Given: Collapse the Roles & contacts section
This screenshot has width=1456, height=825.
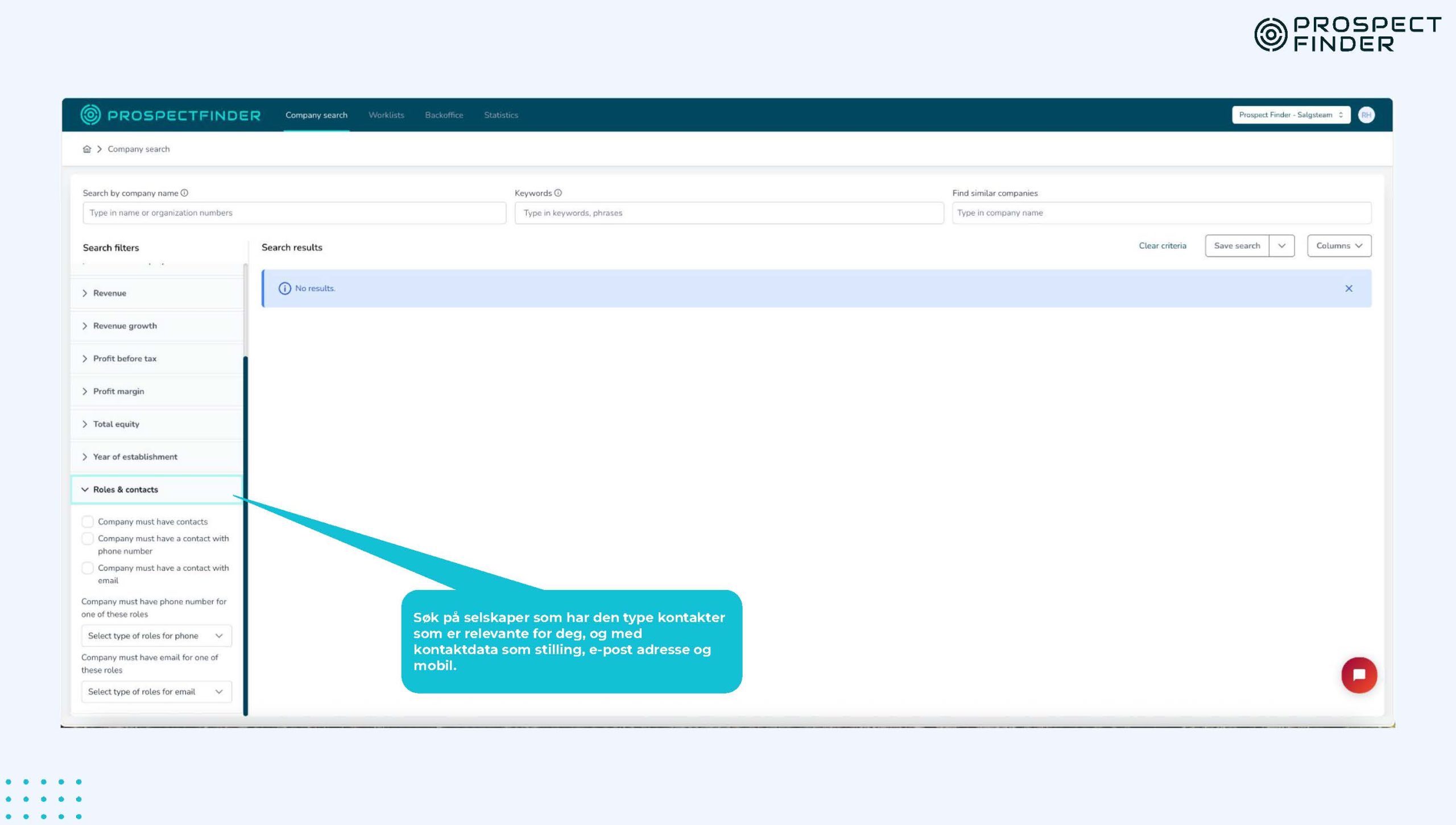Looking at the screenshot, I should tap(125, 489).
